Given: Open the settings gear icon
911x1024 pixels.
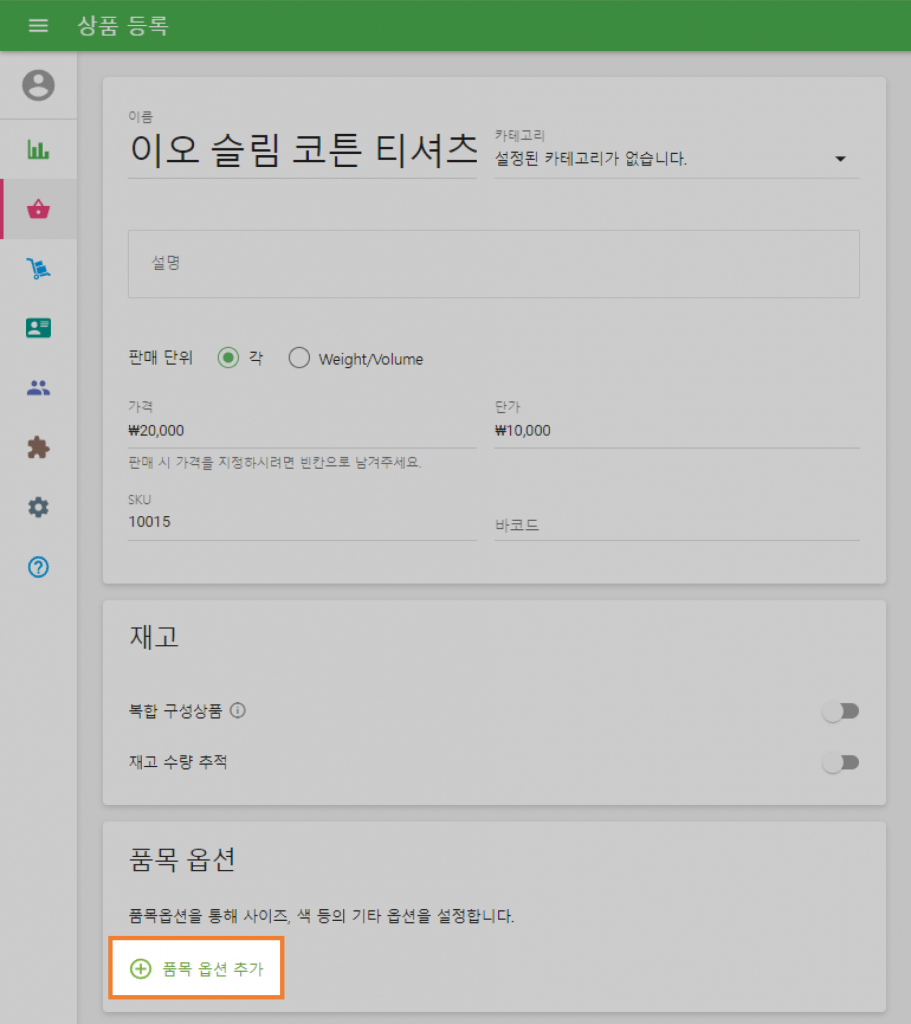Looking at the screenshot, I should tap(39, 507).
